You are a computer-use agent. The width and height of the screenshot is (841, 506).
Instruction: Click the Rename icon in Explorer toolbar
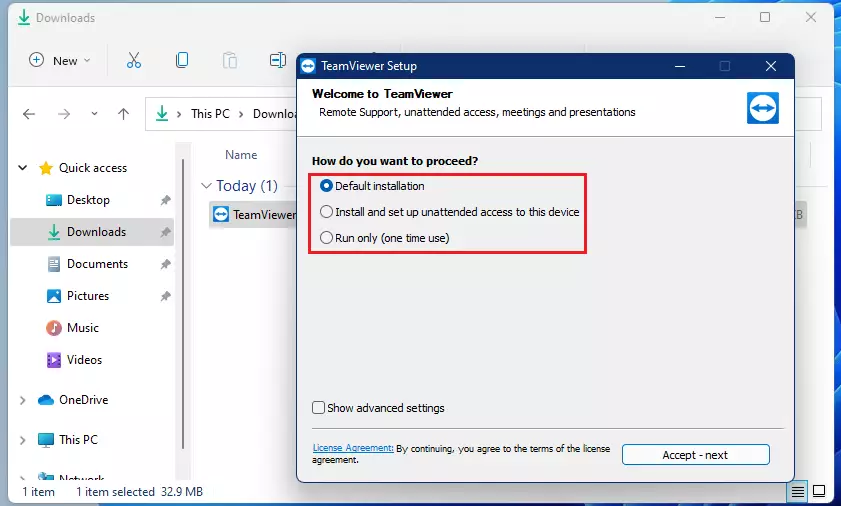277,60
